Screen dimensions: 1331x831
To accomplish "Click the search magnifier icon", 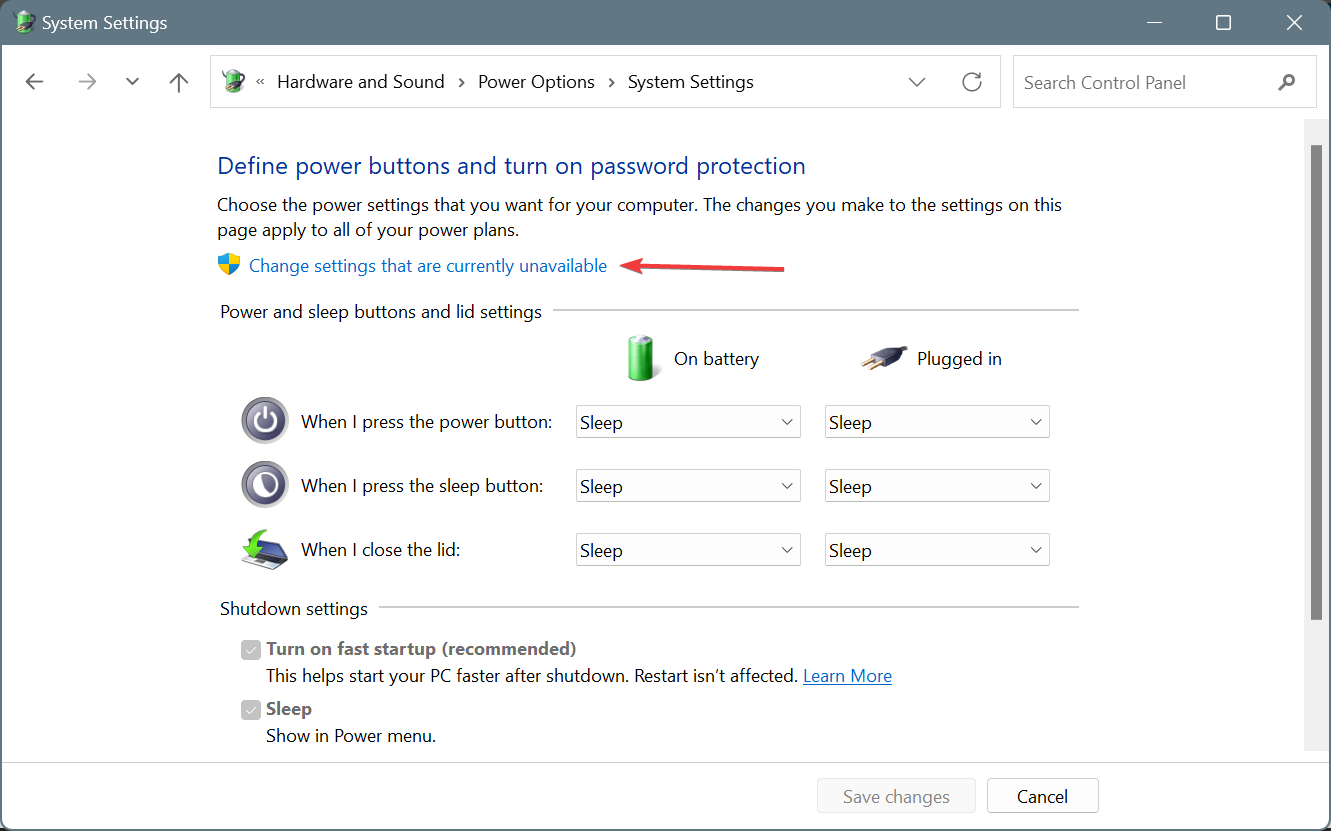I will [x=1287, y=82].
